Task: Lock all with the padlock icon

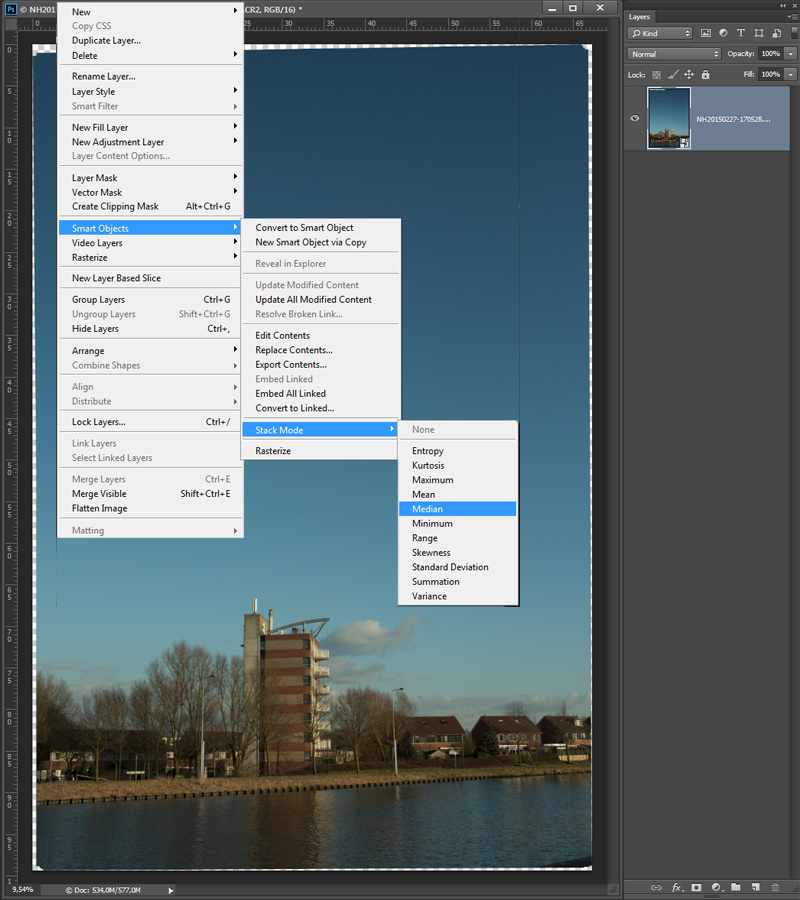Action: [705, 75]
